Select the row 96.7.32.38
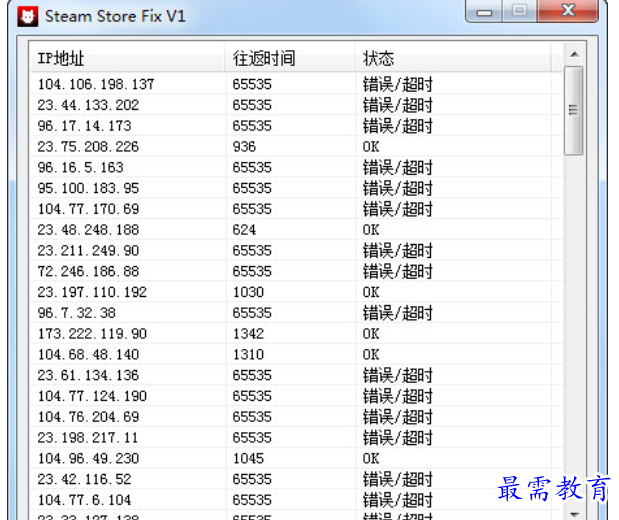The width and height of the screenshot is (619, 520). click(296, 313)
